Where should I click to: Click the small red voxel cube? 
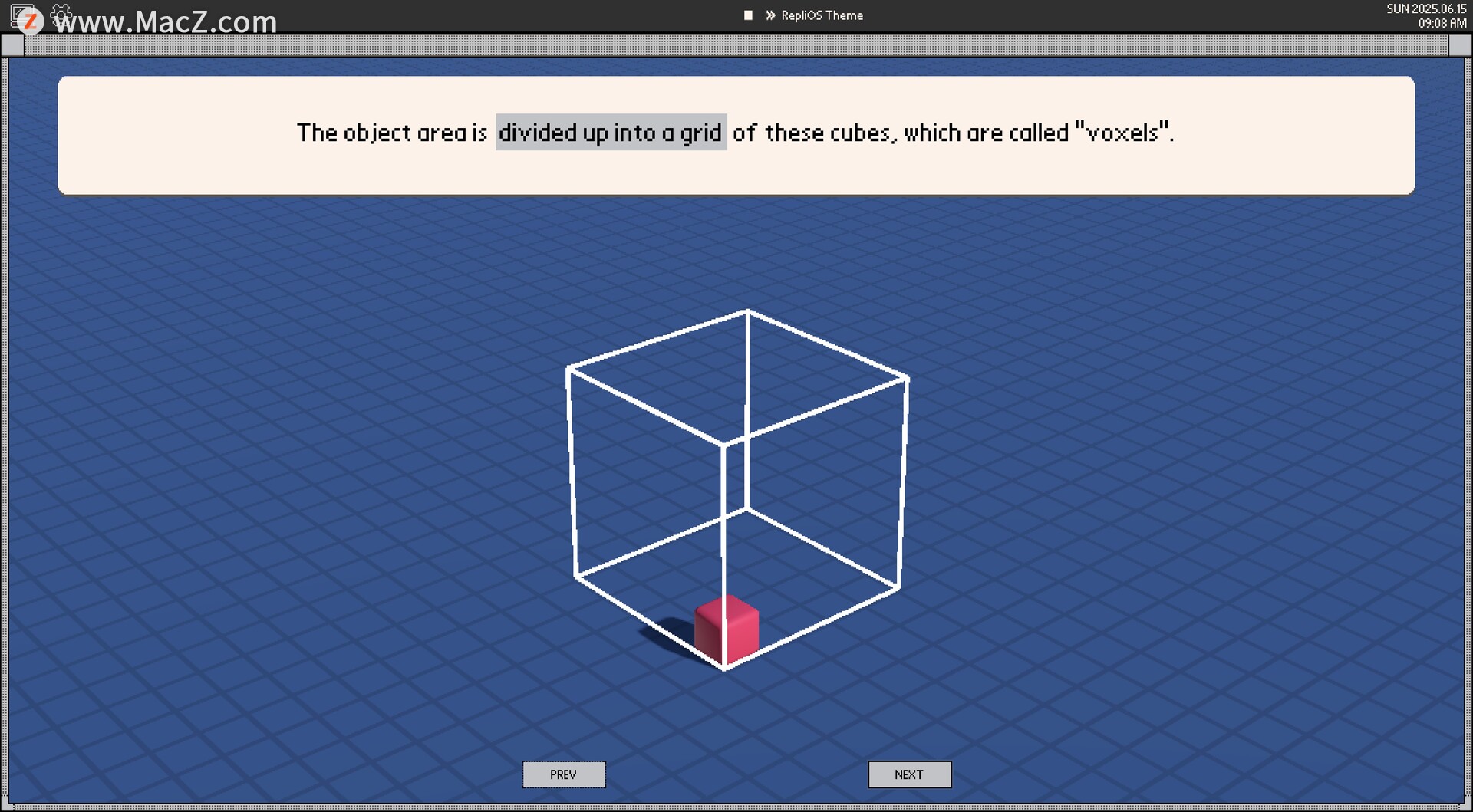(x=726, y=629)
